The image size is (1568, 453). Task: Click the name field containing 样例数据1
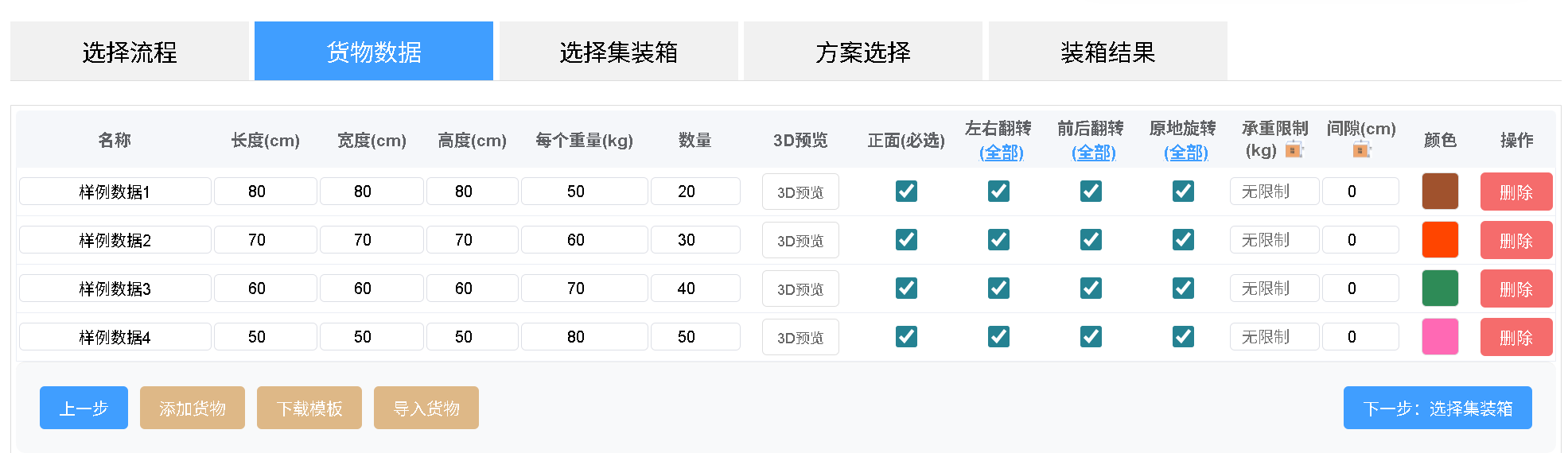pos(115,192)
